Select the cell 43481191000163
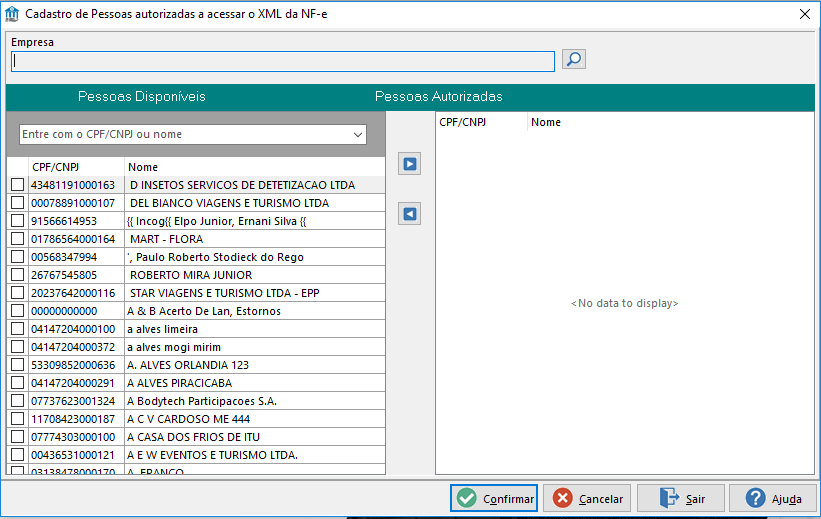 (x=76, y=185)
